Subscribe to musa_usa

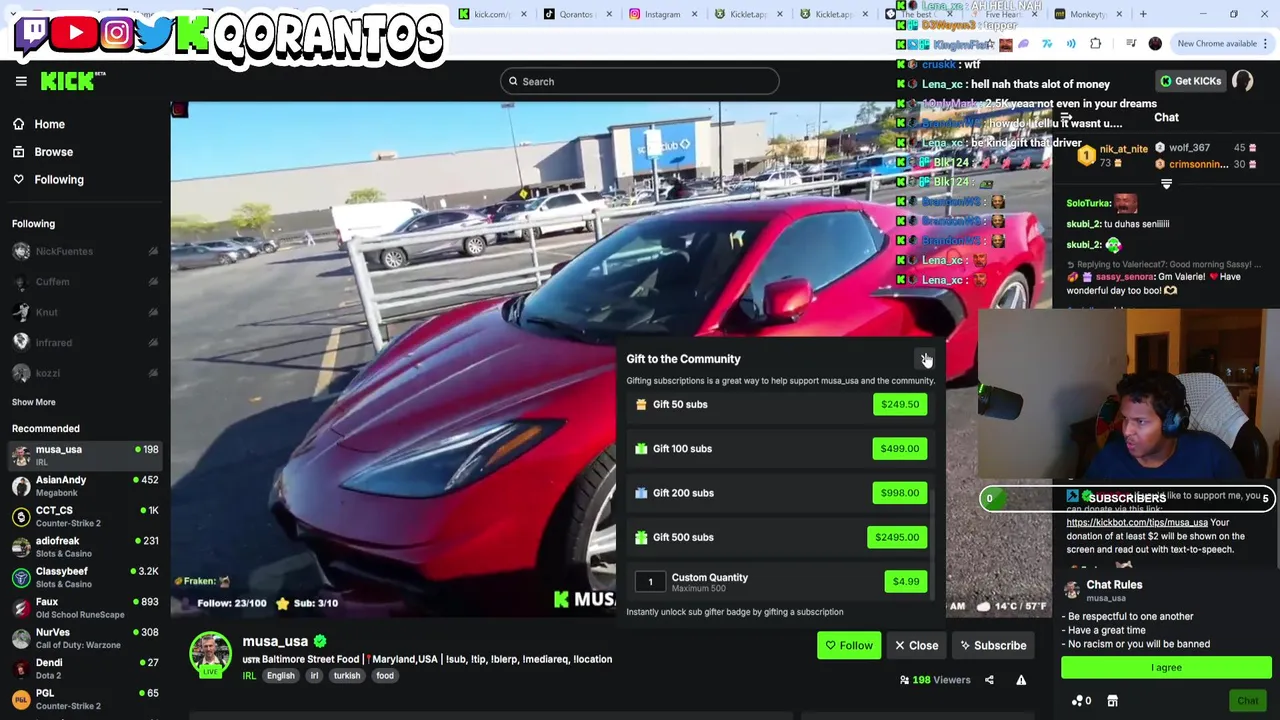[x=993, y=645]
